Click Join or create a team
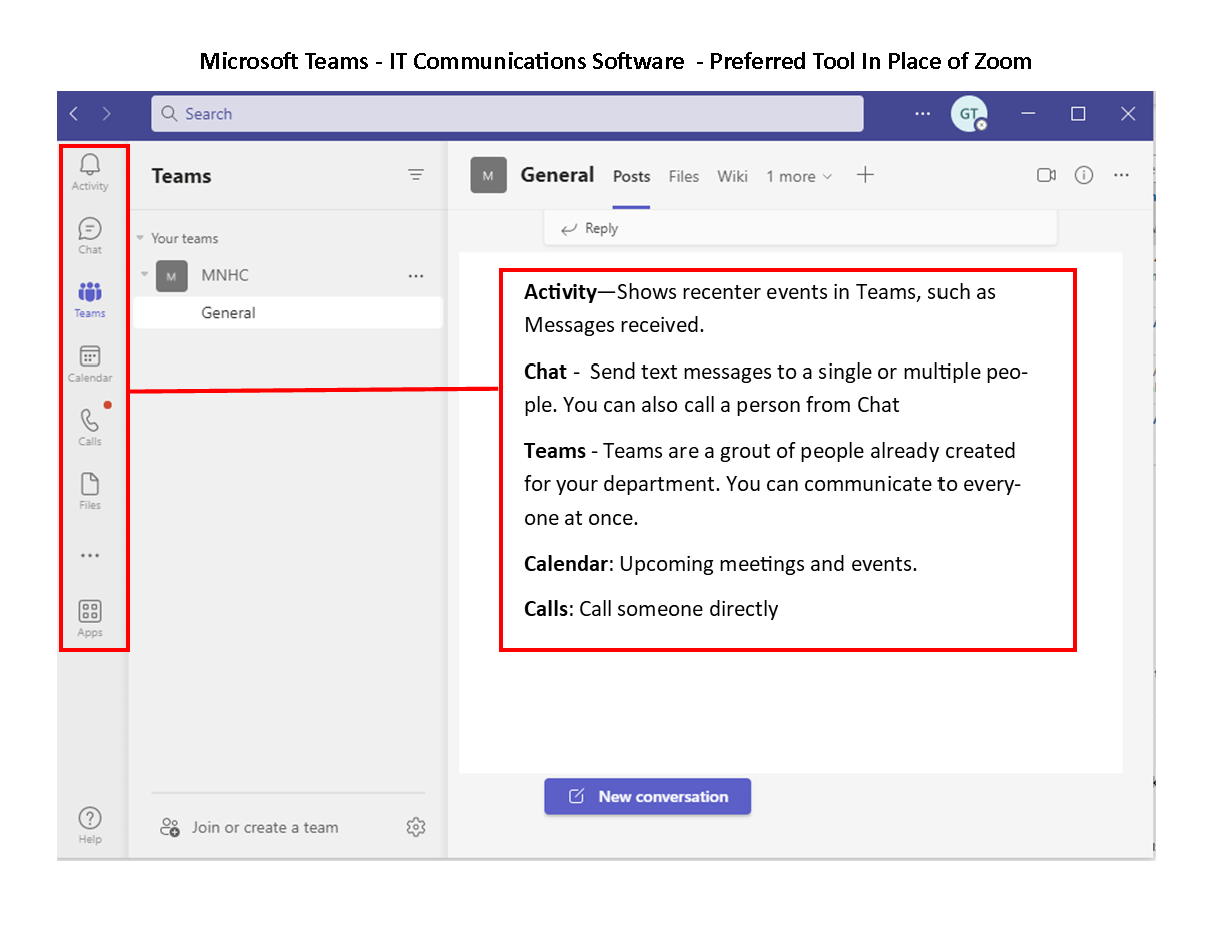This screenshot has width=1232, height=952. point(250,827)
